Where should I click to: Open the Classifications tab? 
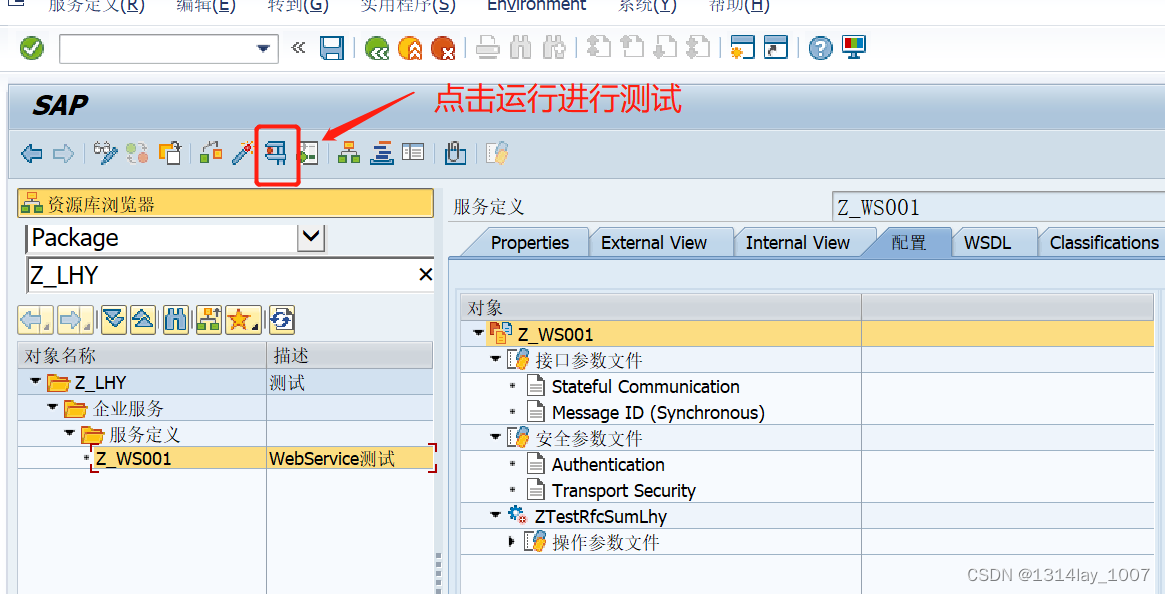point(1104,243)
